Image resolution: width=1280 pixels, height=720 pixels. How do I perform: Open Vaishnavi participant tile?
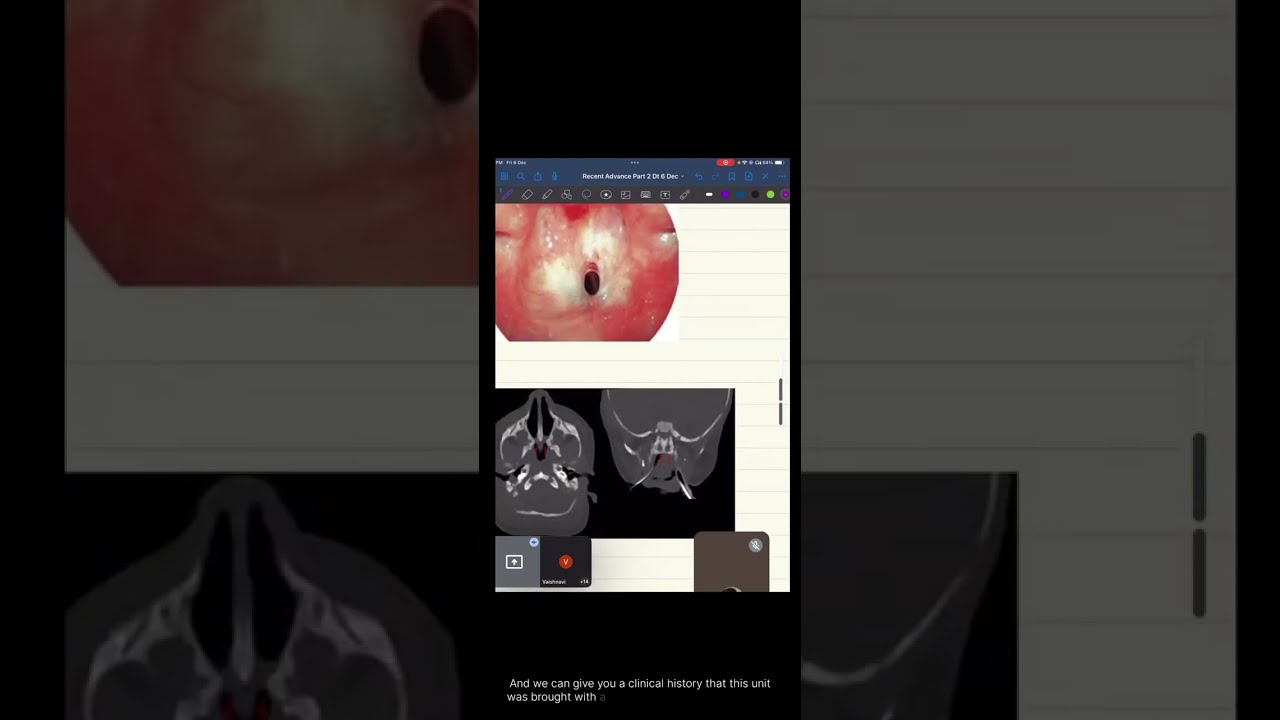pyautogui.click(x=566, y=562)
